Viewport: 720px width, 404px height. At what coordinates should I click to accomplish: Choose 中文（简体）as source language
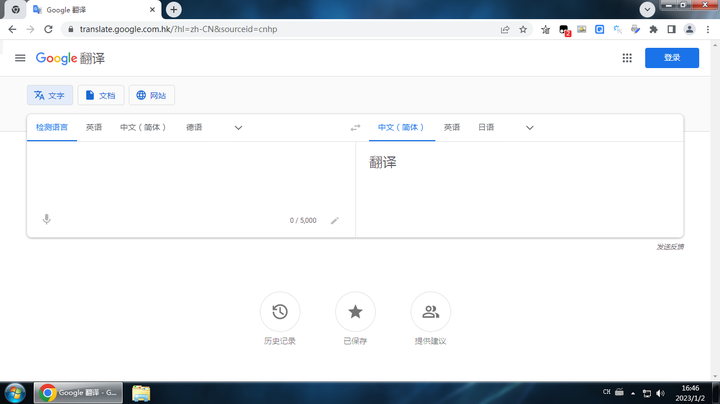coord(143,127)
